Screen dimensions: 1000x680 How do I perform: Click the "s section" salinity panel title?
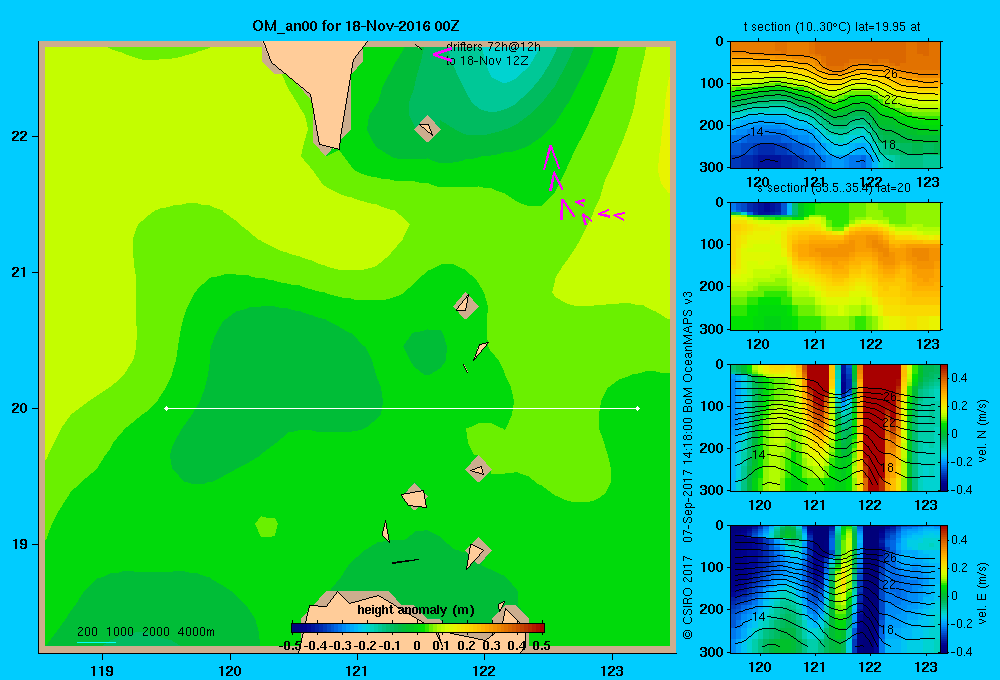[834, 188]
